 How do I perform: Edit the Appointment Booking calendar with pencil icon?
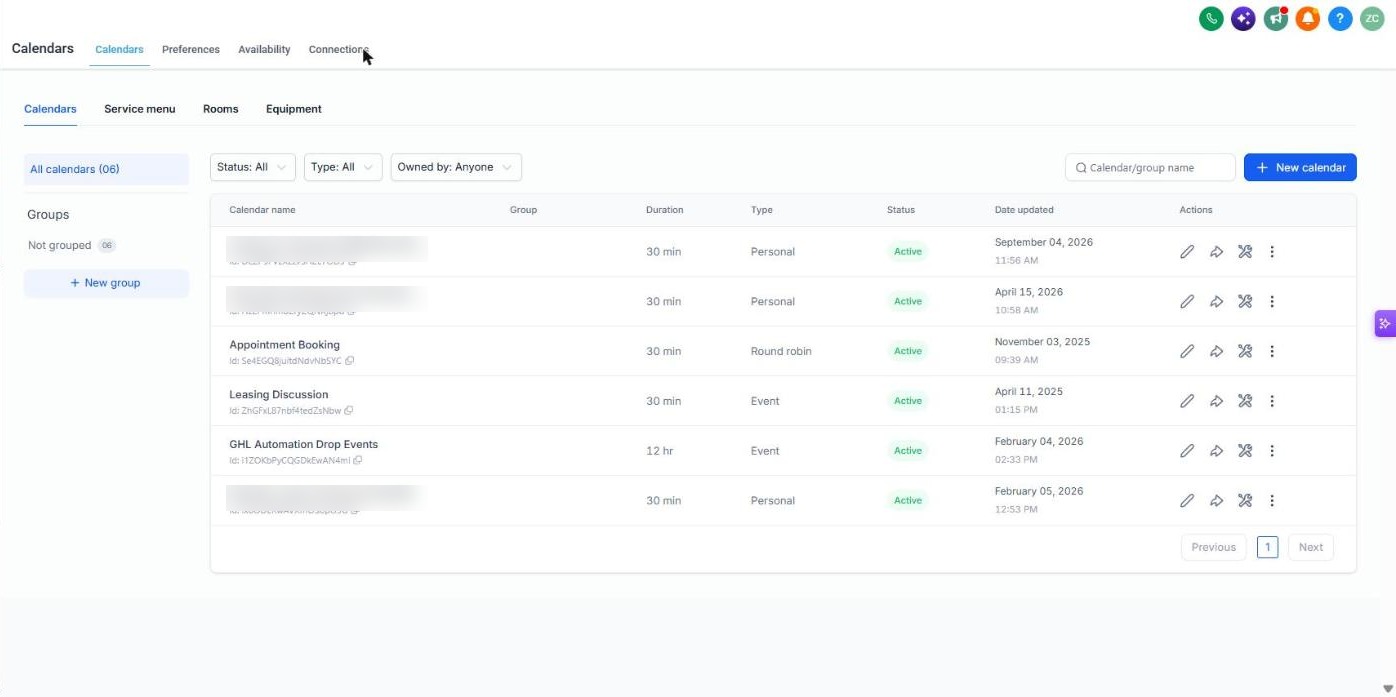click(1187, 351)
